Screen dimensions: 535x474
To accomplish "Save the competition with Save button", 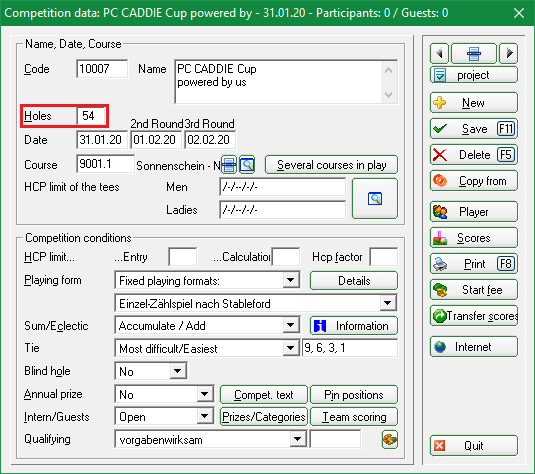I will (x=474, y=129).
